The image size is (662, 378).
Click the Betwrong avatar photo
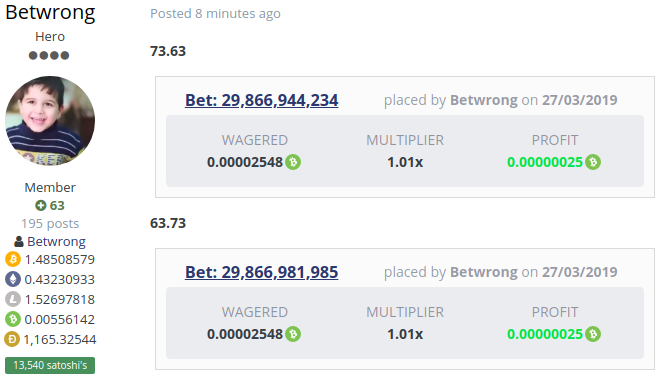click(50, 121)
